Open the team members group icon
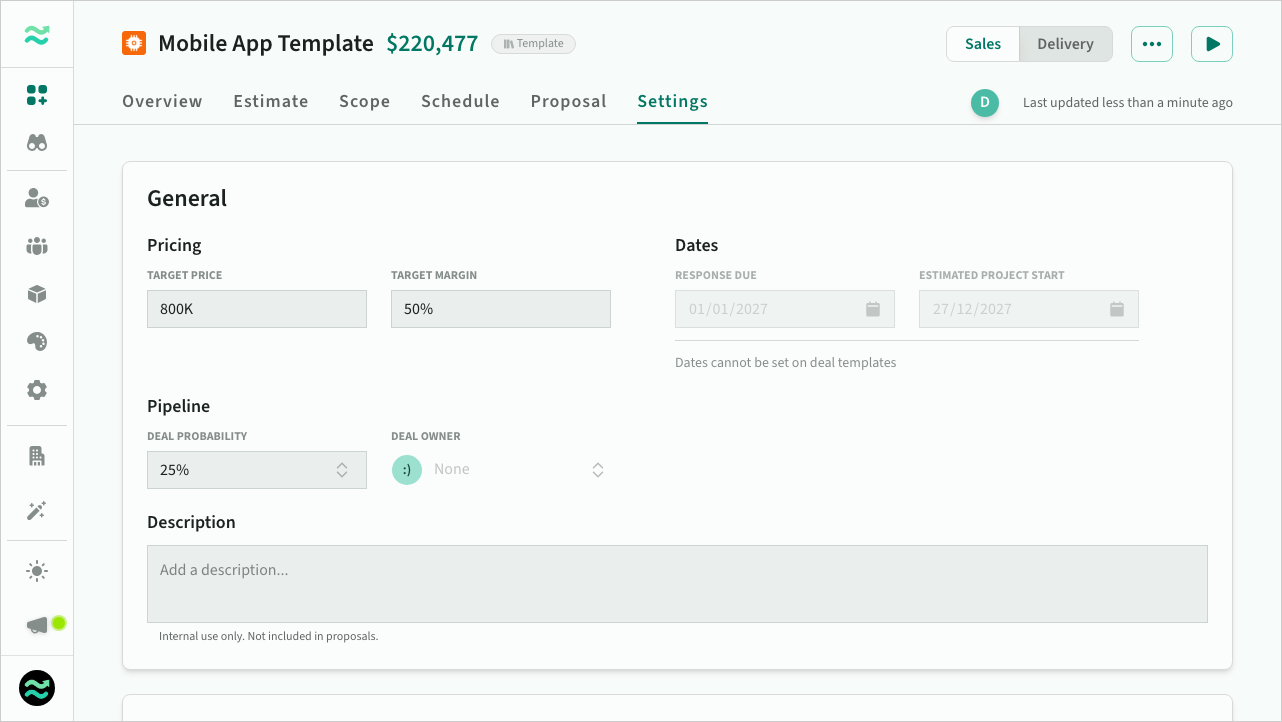The height and width of the screenshot is (722, 1282). click(x=37, y=246)
